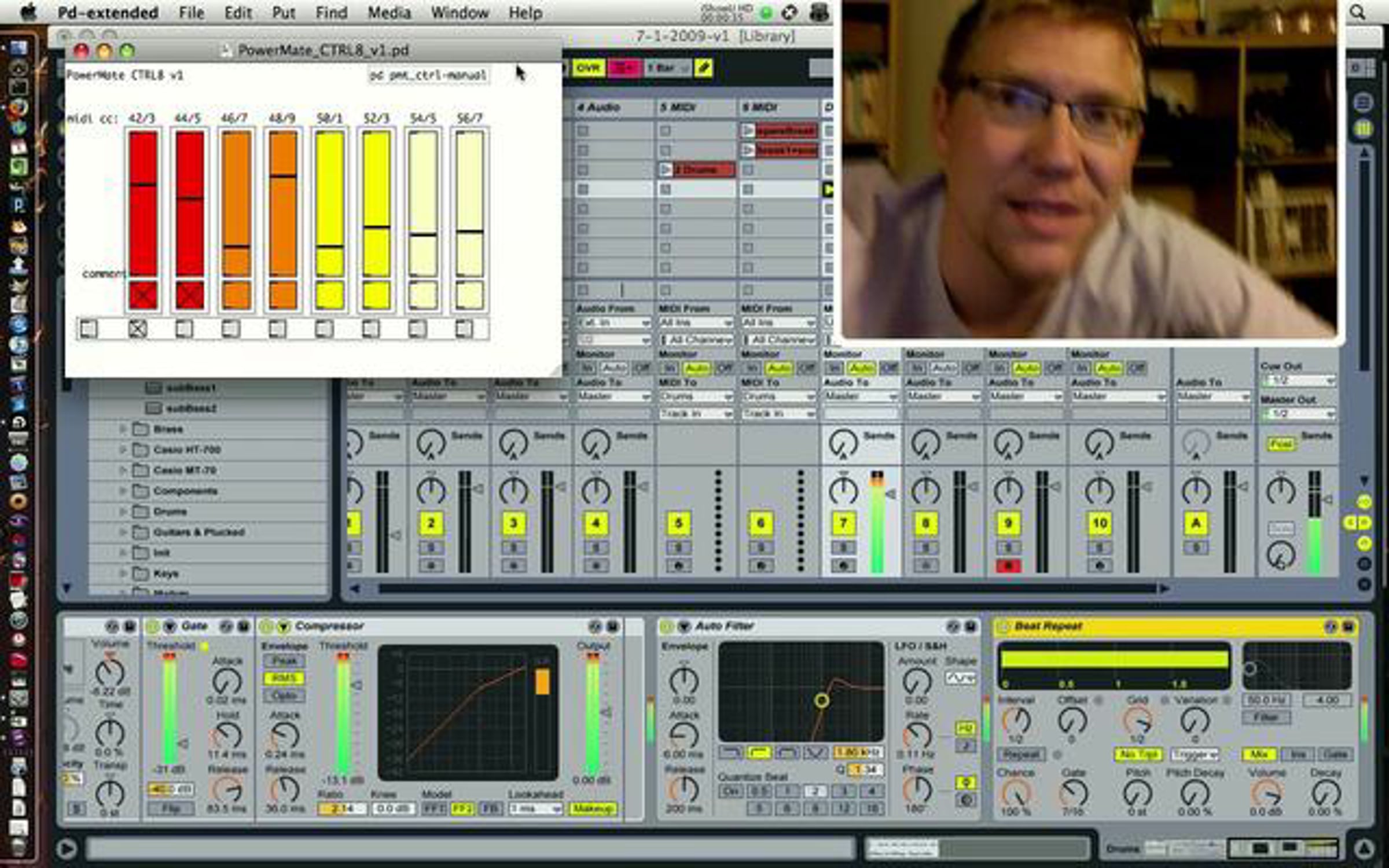Open the Compressor Lookahead dropdown
1389x868 pixels.
tap(535, 808)
